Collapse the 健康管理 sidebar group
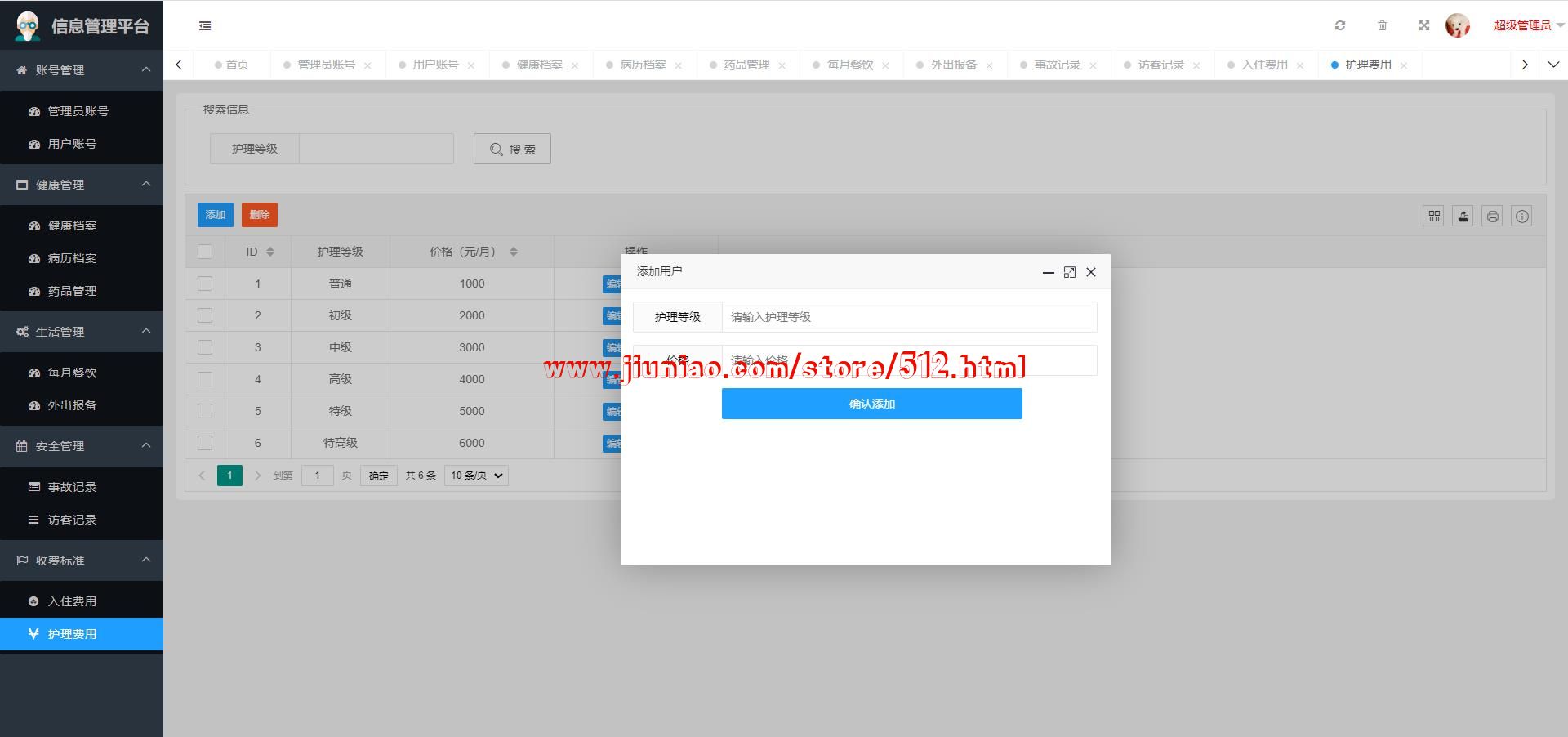Viewport: 1568px width, 737px height. (x=82, y=185)
